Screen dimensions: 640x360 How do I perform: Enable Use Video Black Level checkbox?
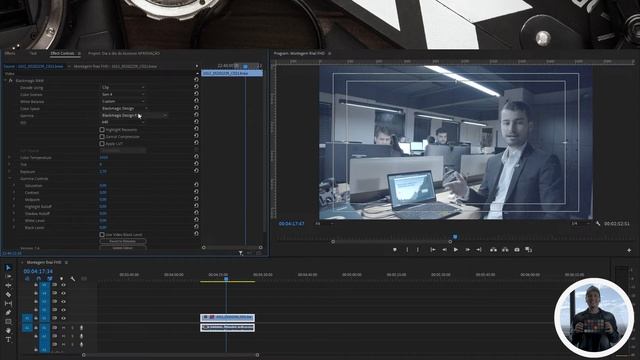pyautogui.click(x=102, y=235)
